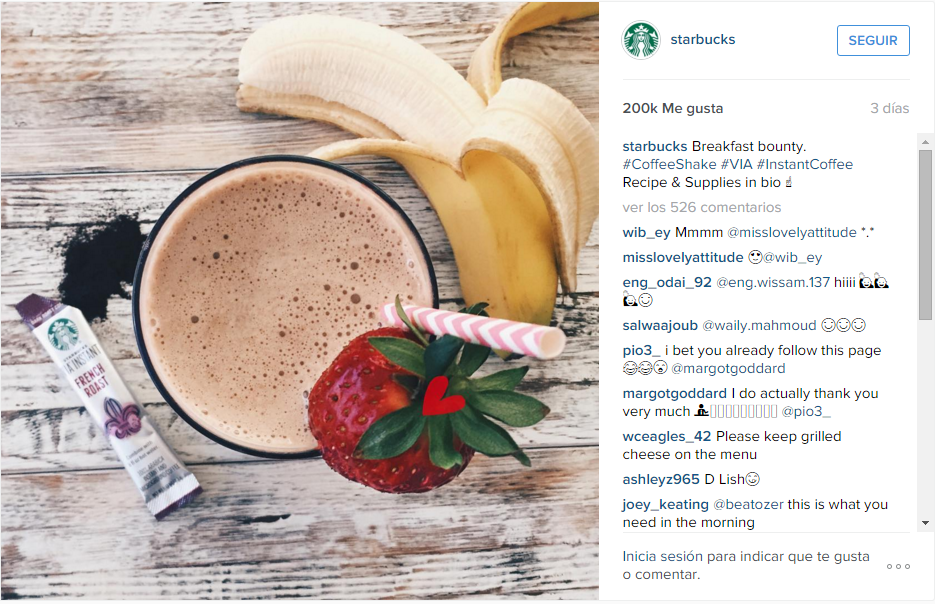Open the @beatozer mention
The height and width of the screenshot is (604, 935).
748,504
